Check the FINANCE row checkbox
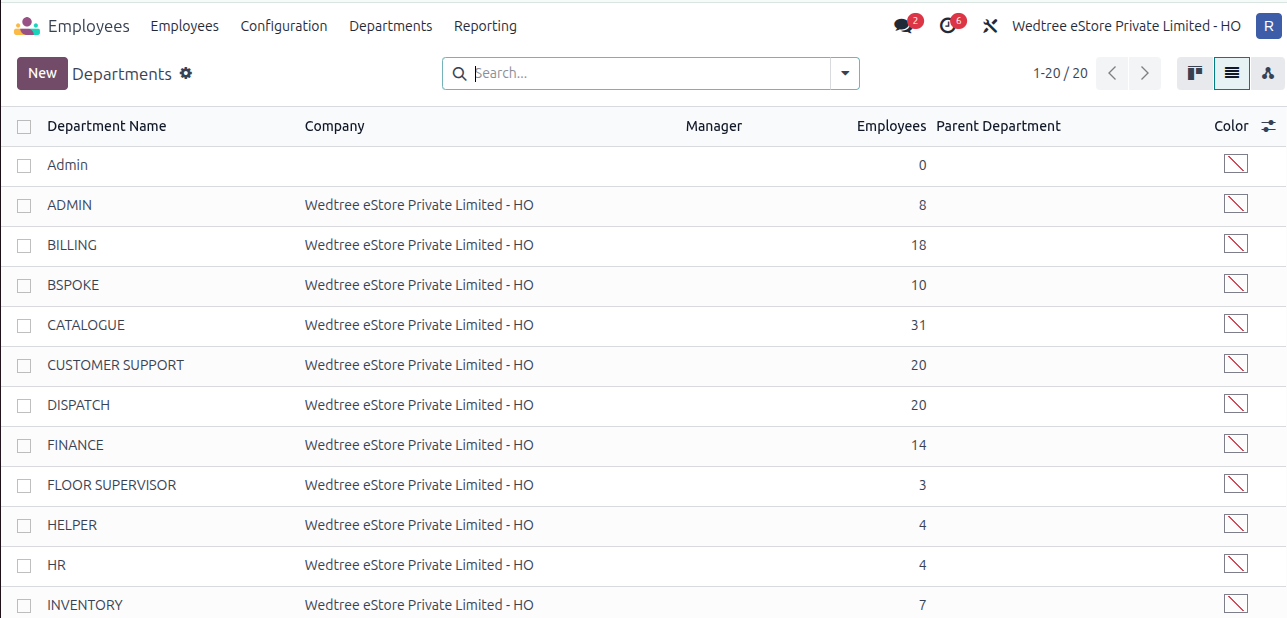Viewport: 1287px width, 618px height. (x=24, y=446)
